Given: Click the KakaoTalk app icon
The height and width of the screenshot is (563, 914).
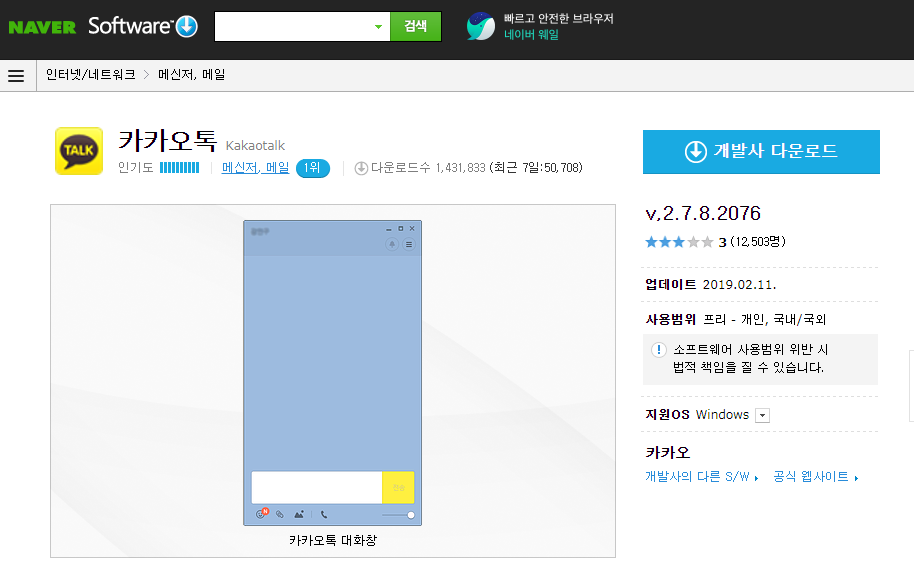Looking at the screenshot, I should (x=79, y=151).
